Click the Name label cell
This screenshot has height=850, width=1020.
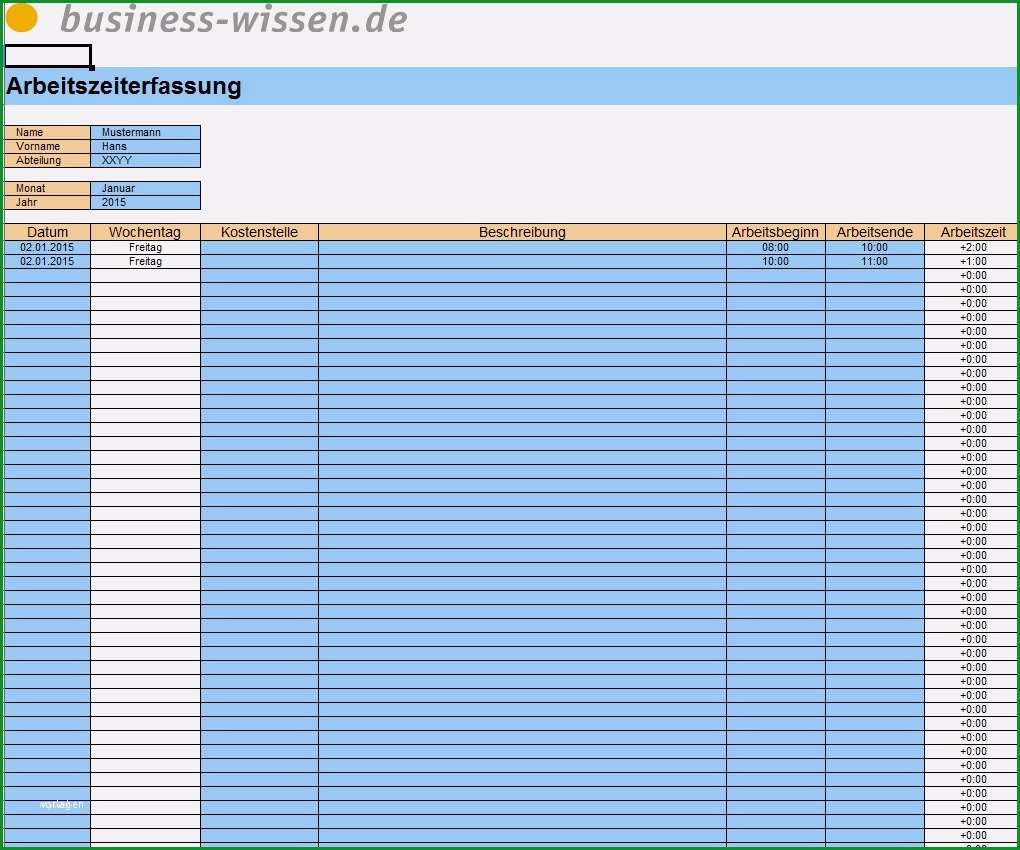(x=47, y=132)
